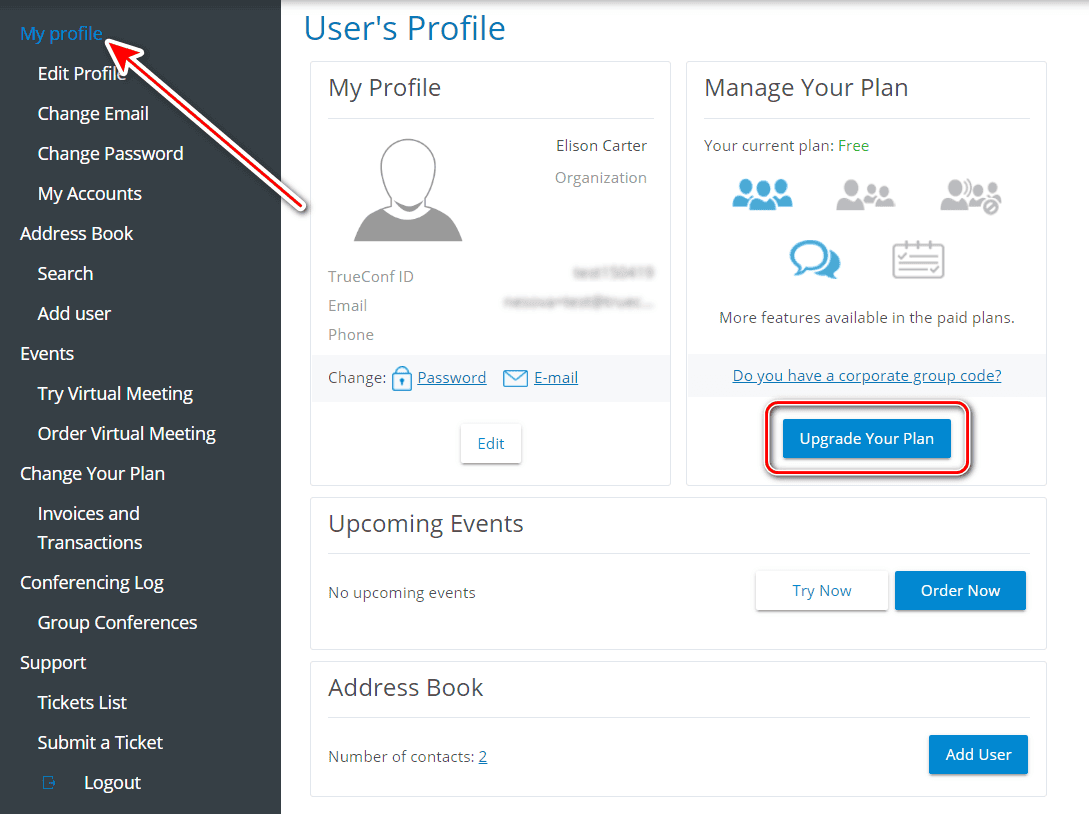Click the Upgrade Your Plan button

tap(867, 439)
